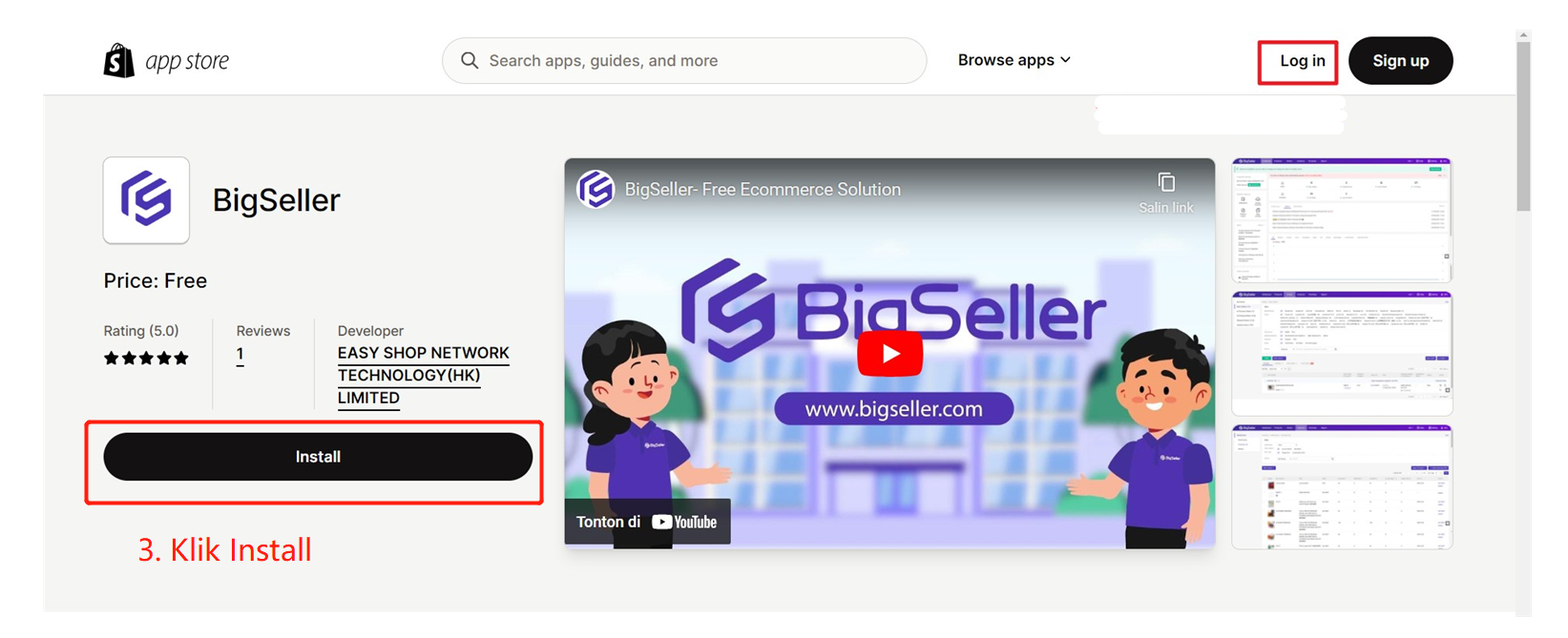Click the Shopify app store logo
The image size is (1568, 638).
(x=166, y=61)
